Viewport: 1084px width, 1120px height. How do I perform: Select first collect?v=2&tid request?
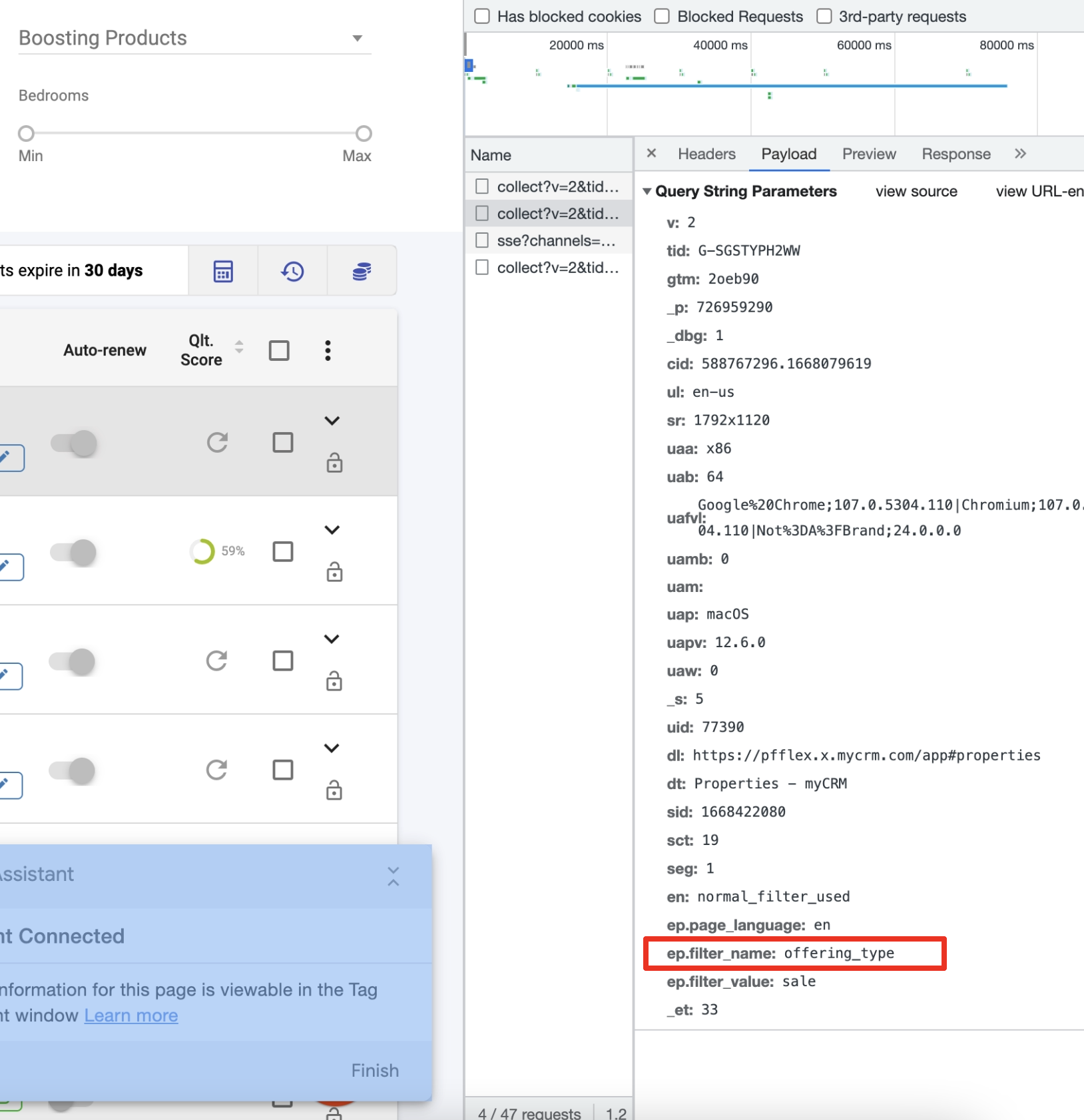pyautogui.click(x=549, y=186)
